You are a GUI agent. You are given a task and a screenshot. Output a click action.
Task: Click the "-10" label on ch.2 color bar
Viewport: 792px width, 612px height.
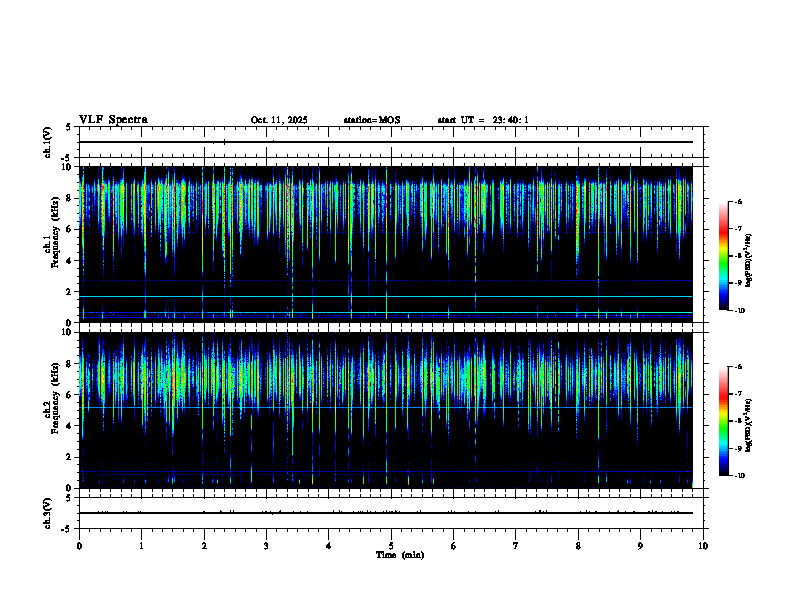coord(739,475)
